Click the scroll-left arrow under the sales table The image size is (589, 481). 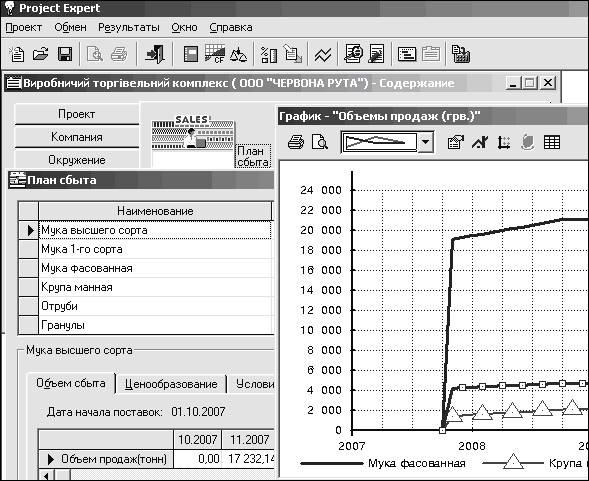tap(46, 476)
